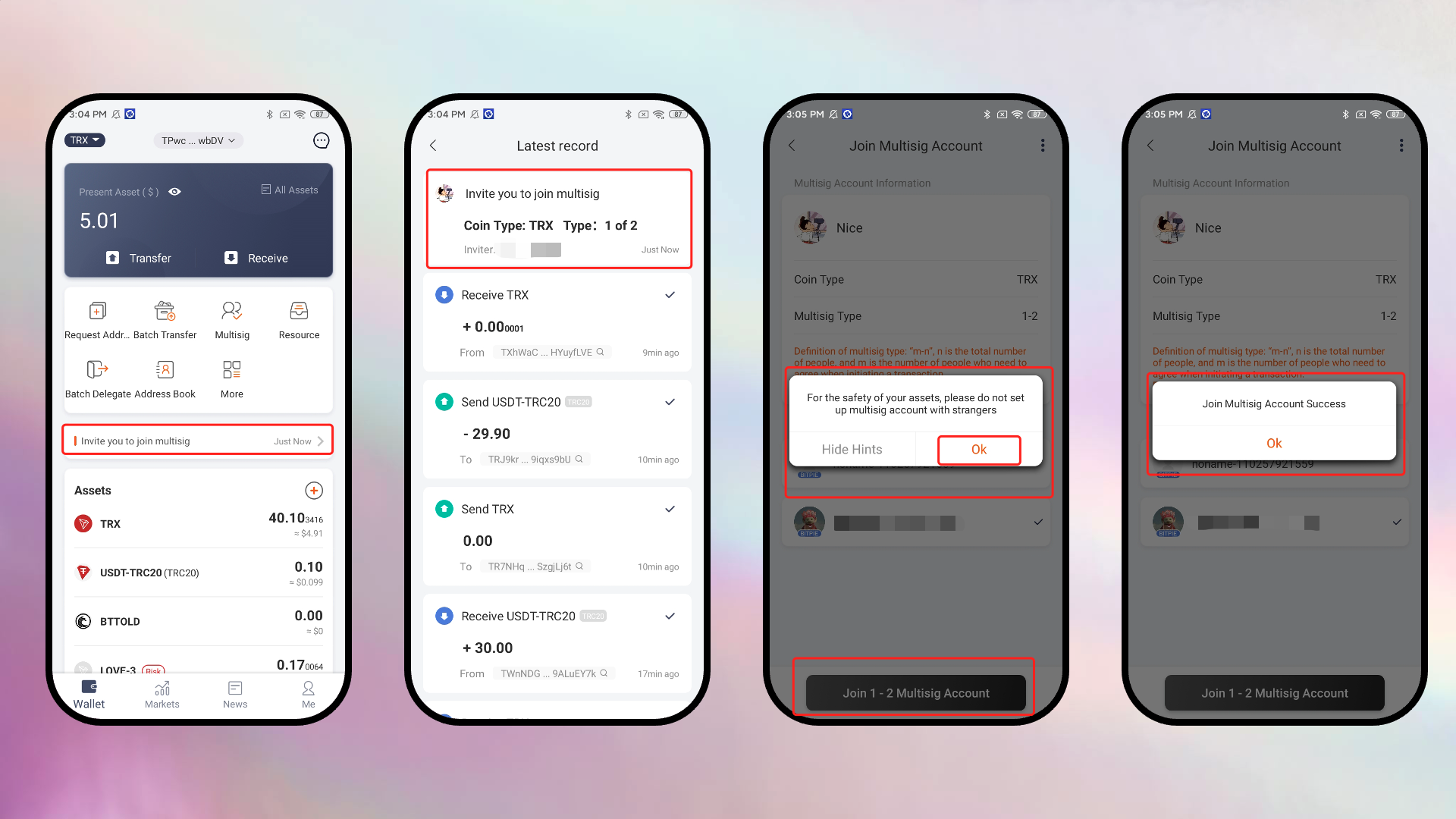
Task: Click Join Multisig Account Success Ok
Action: 1275,443
